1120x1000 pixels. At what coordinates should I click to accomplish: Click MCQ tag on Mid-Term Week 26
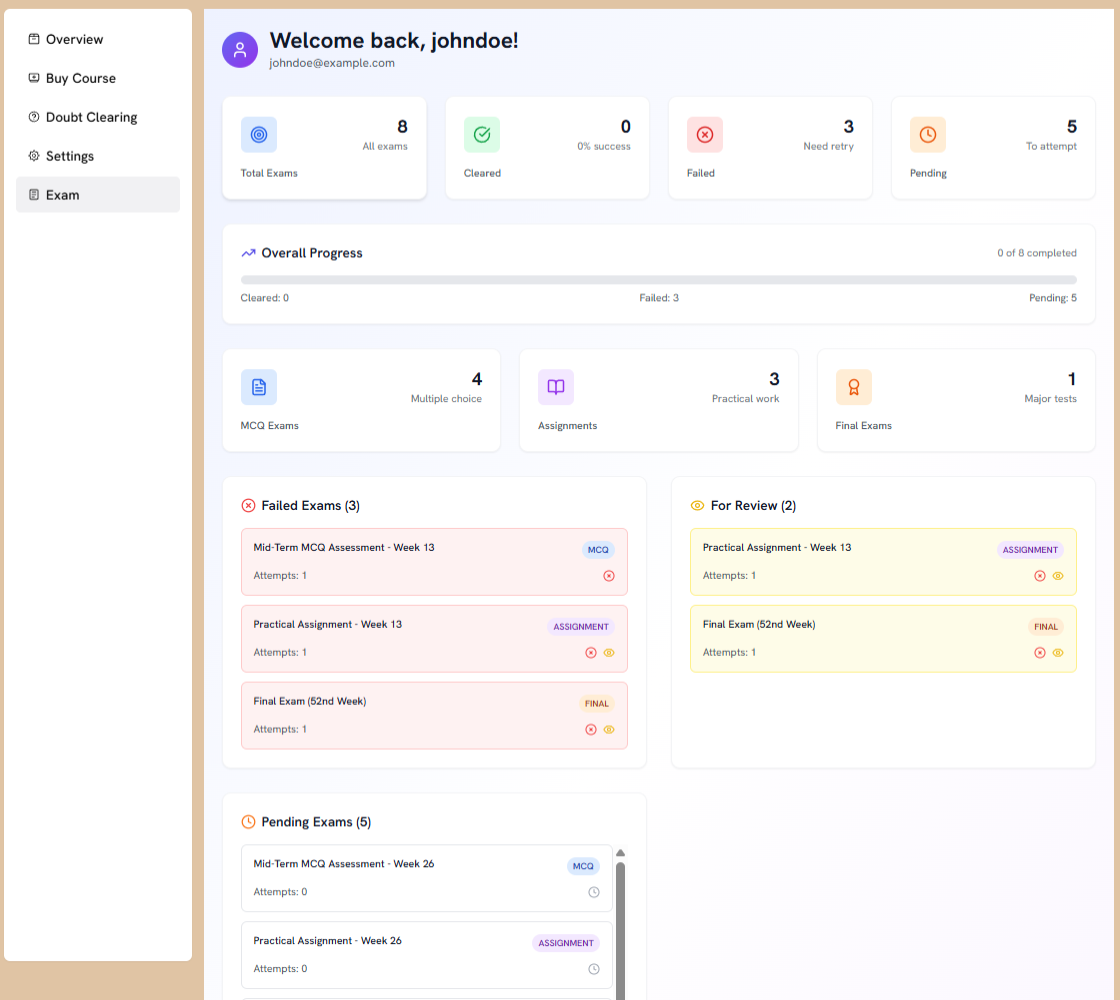point(583,866)
